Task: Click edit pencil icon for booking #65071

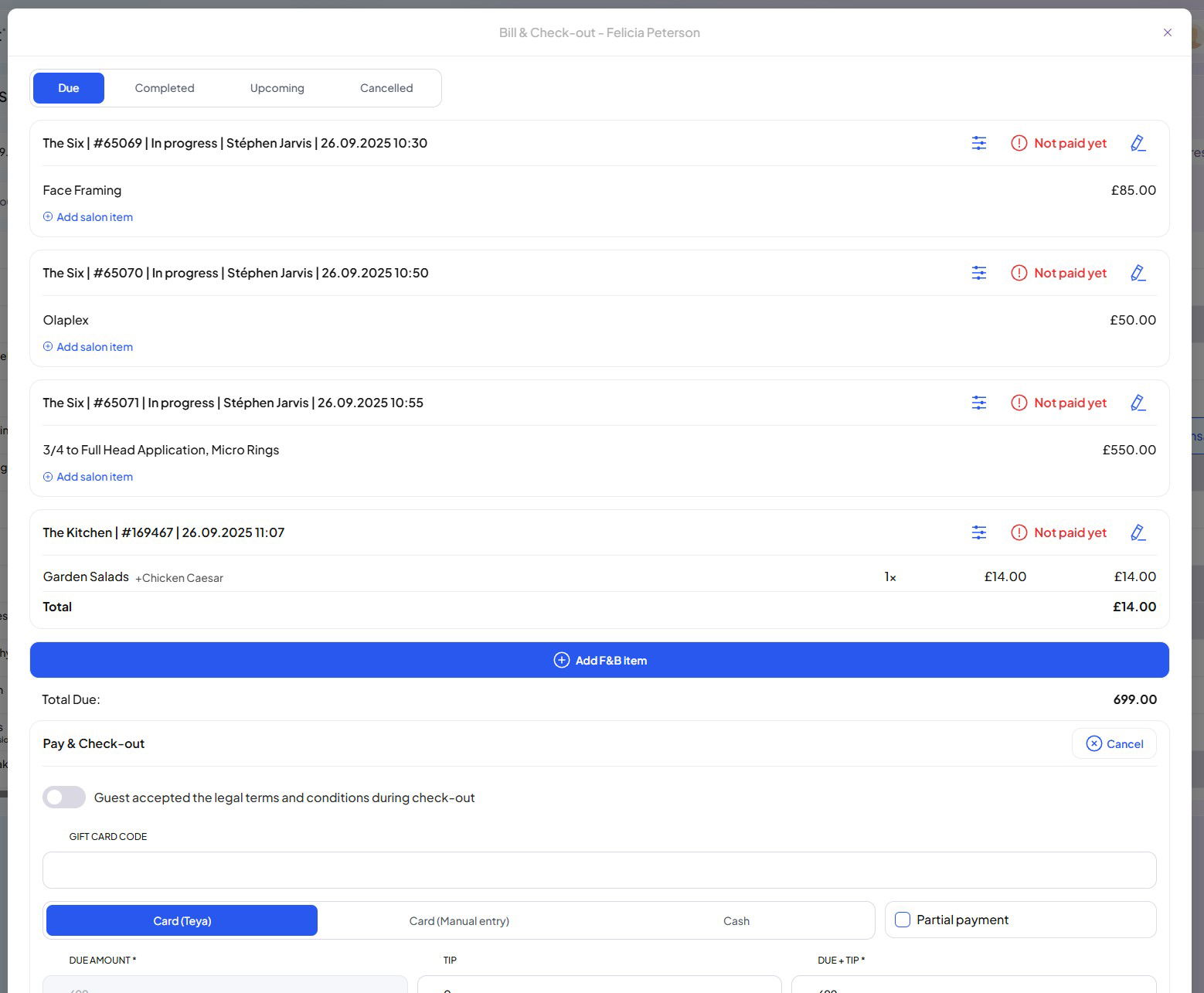Action: click(1138, 403)
